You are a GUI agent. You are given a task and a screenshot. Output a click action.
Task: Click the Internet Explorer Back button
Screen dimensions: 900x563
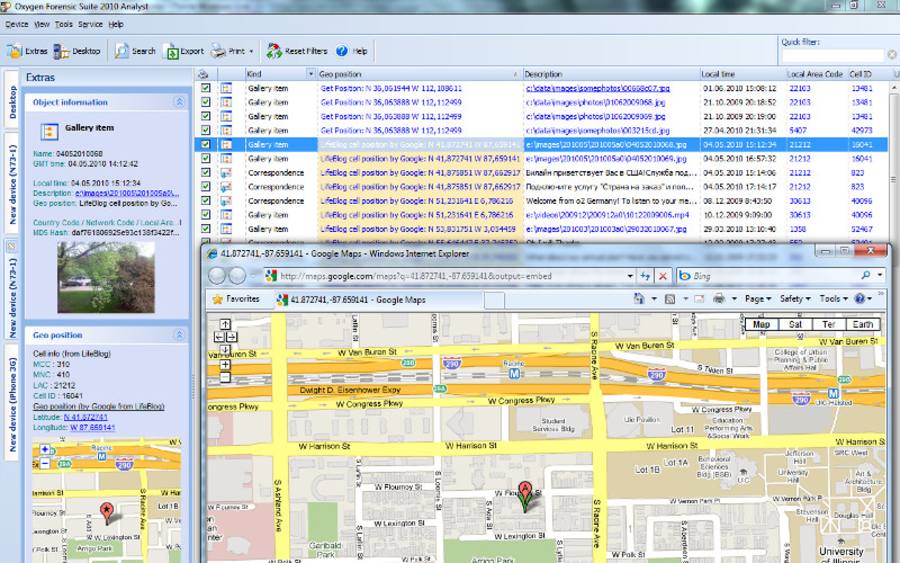(x=217, y=275)
